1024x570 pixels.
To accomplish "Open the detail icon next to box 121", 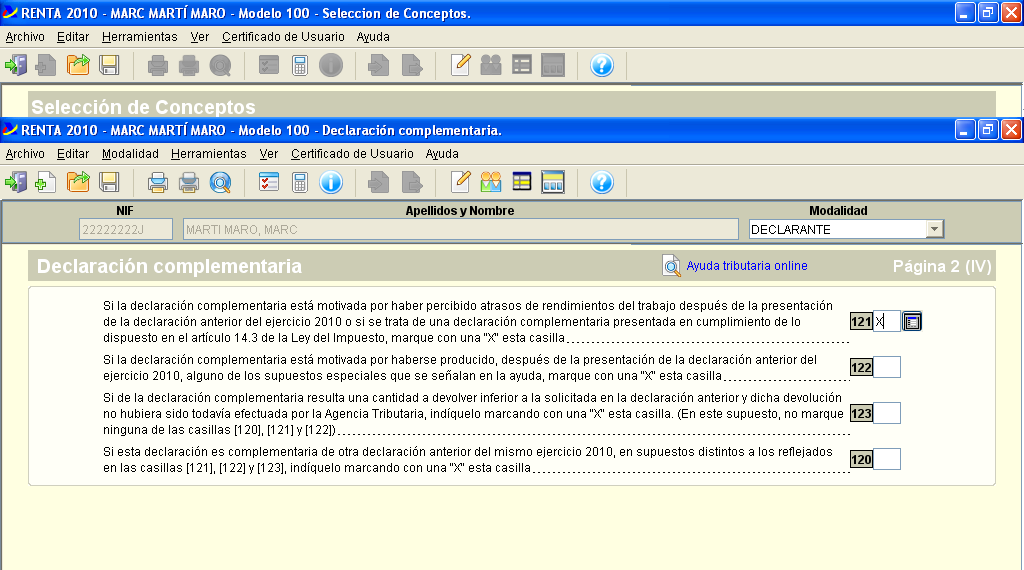I will [x=912, y=321].
